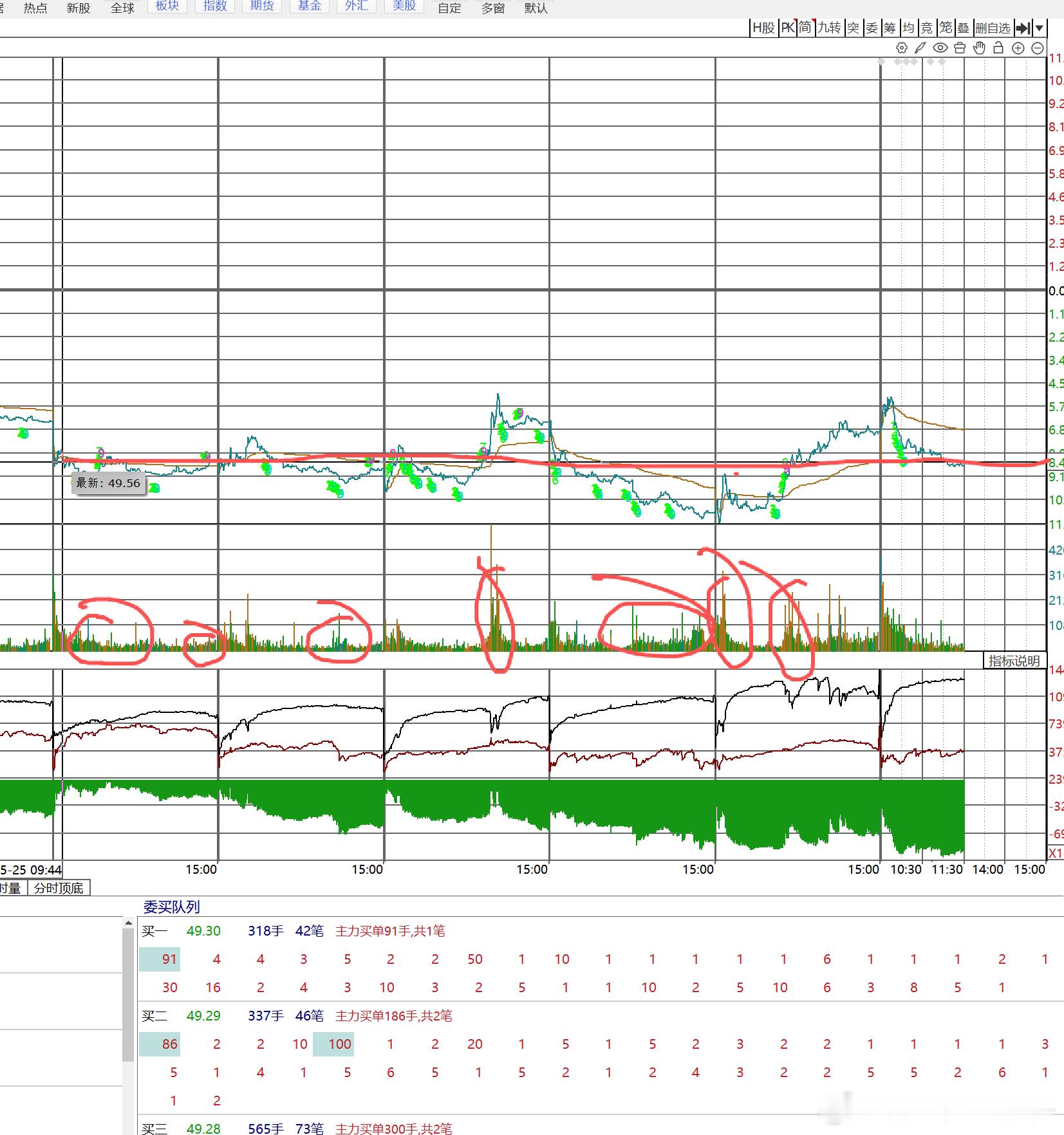The width and height of the screenshot is (1064, 1135).
Task: Click the 46笔 count in 买二 row
Action: pos(310,1015)
